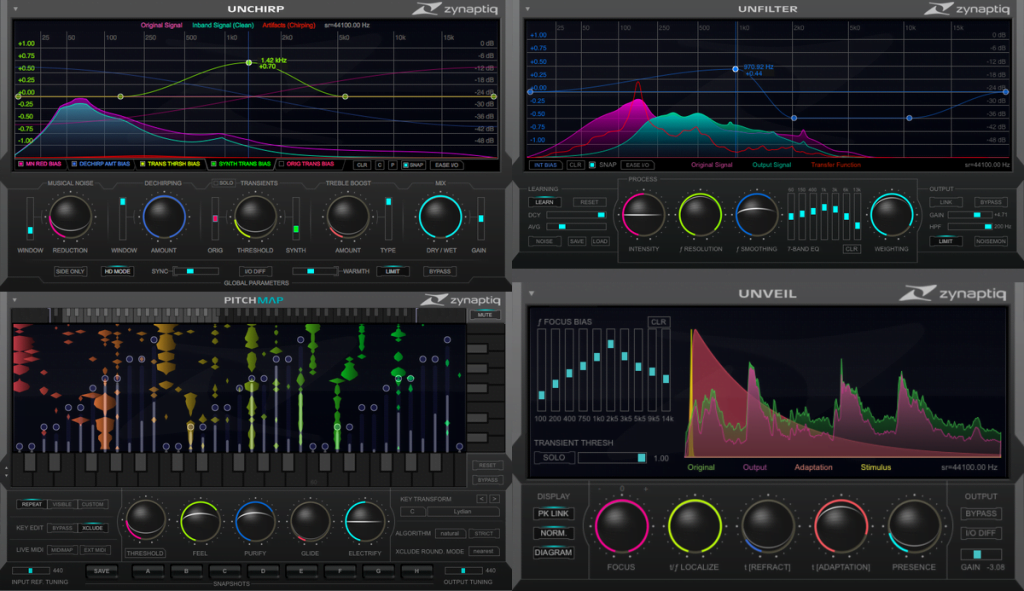Screen dimensions: 1024x591
Task: Click the t [Adaptation] knob in UNVEIL
Action: (x=840, y=526)
